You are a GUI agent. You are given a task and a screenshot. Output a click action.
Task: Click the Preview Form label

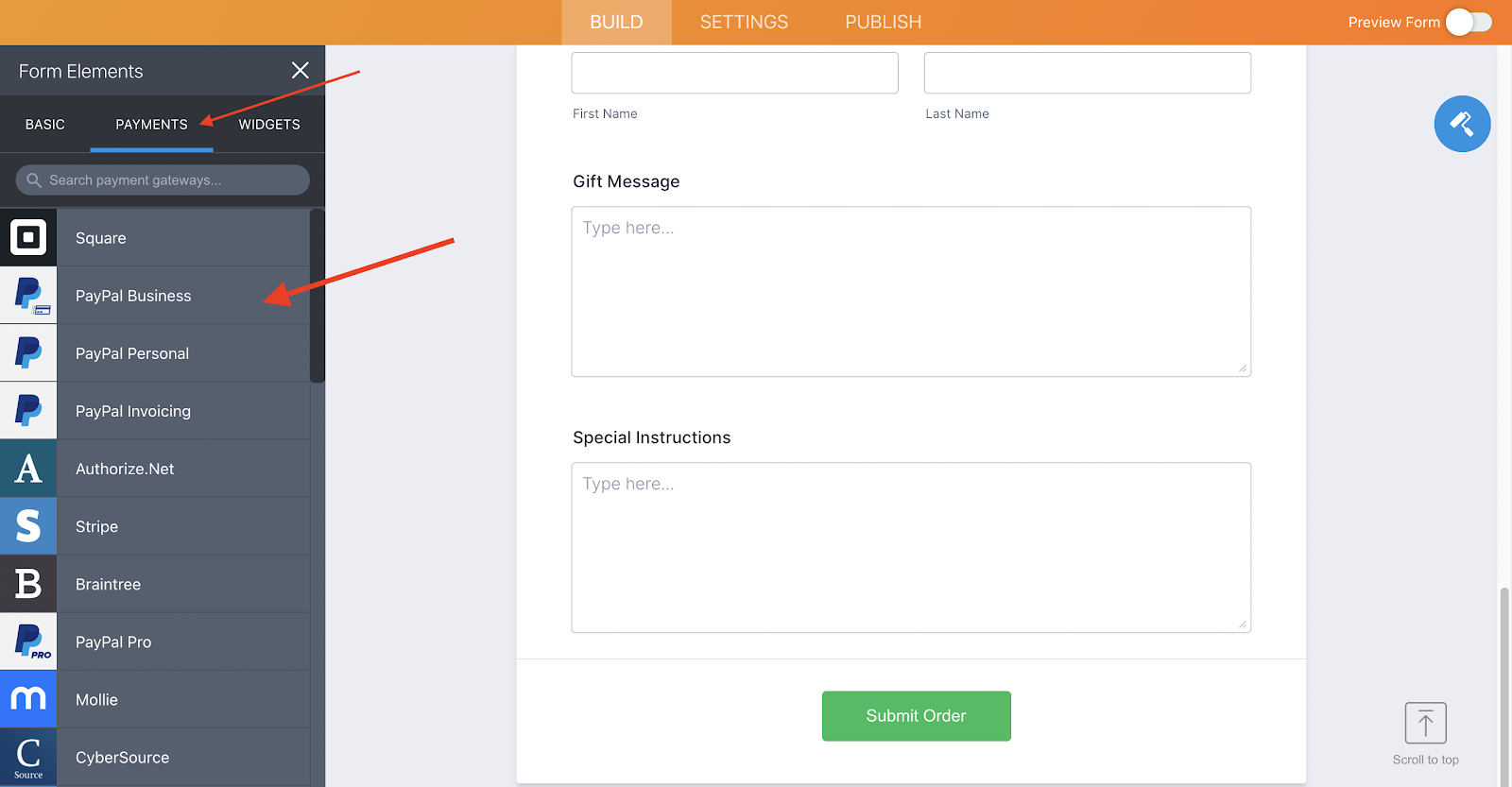1394,22
